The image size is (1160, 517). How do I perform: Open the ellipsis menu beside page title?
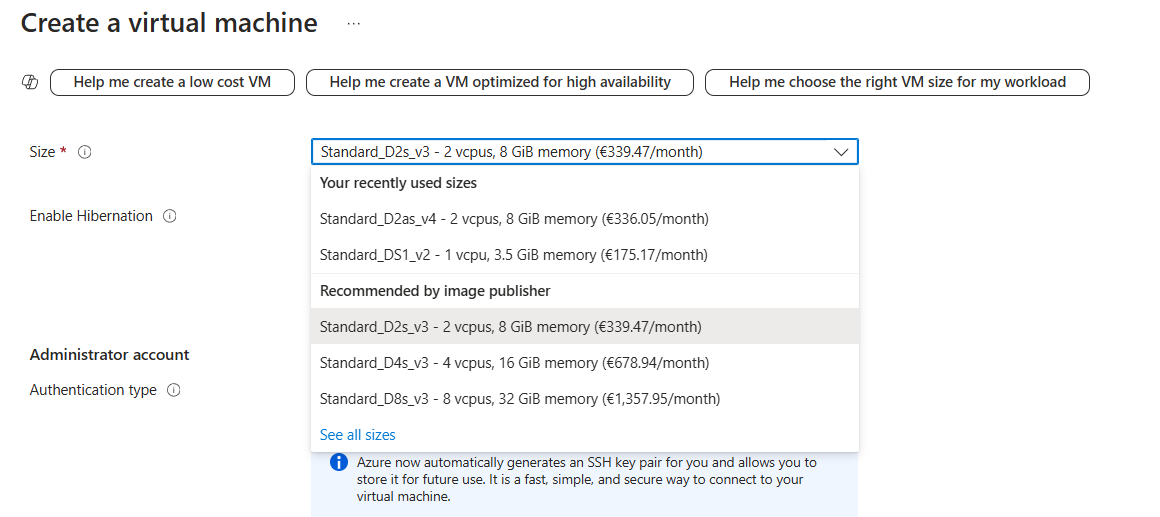coord(353,23)
